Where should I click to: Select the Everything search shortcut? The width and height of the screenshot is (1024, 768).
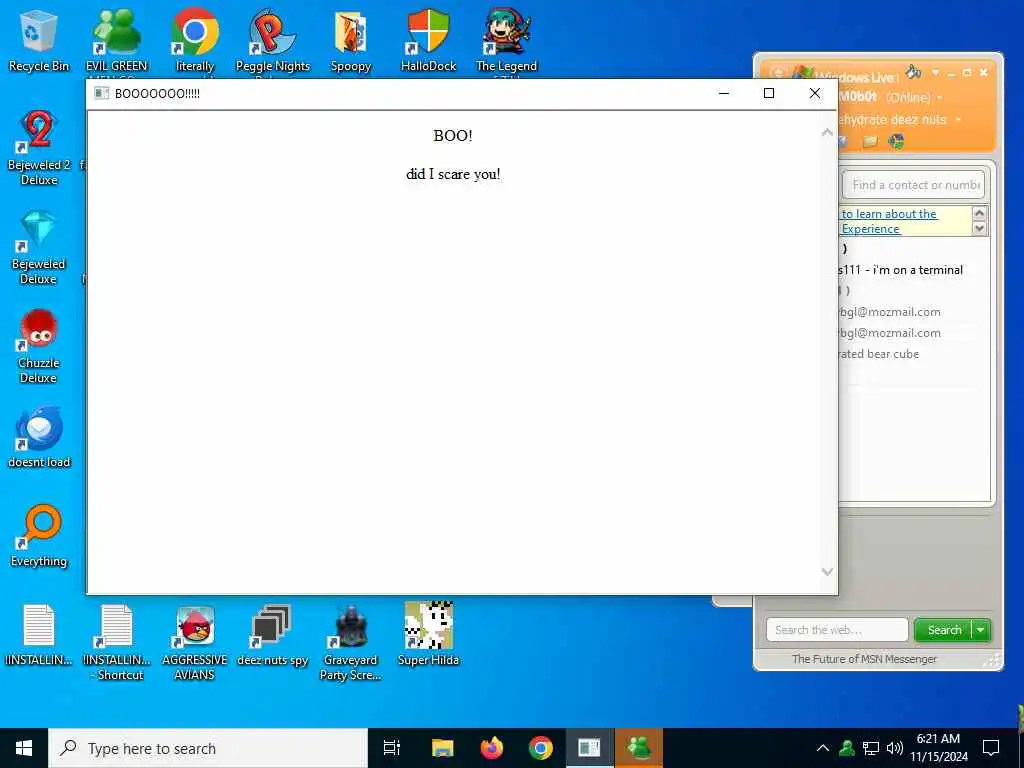coord(39,536)
